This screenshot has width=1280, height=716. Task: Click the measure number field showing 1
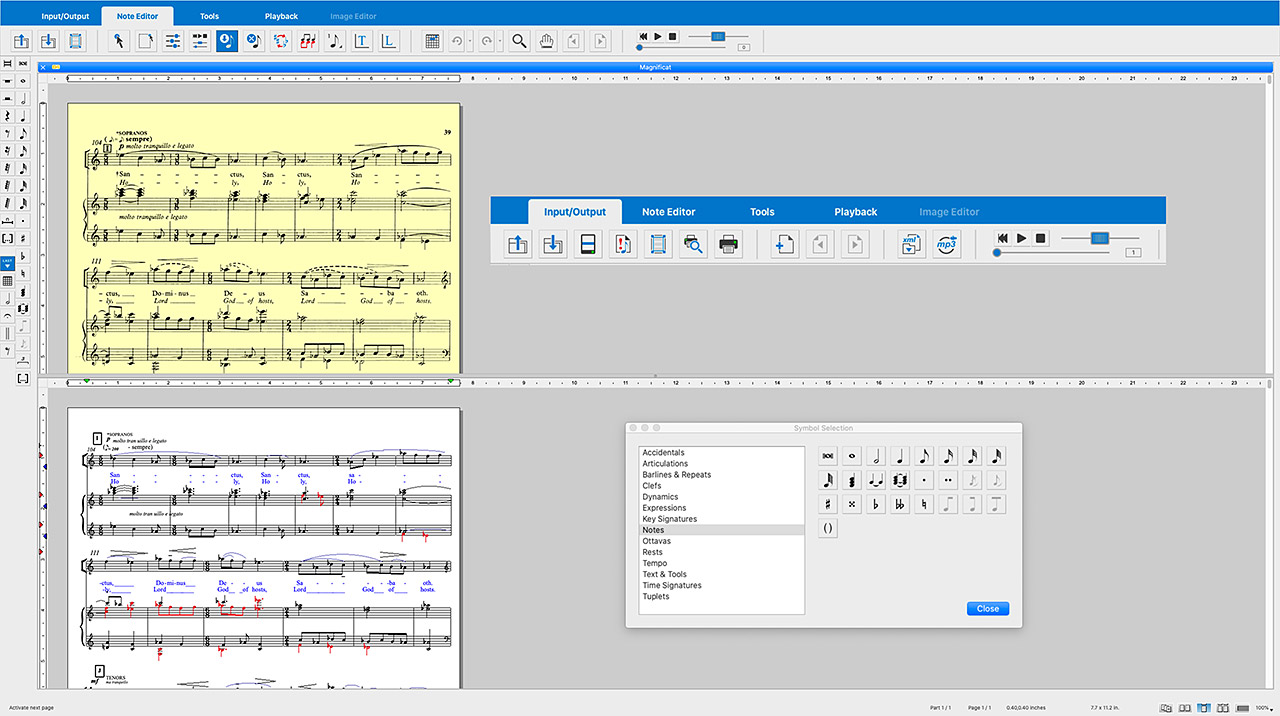[x=1133, y=253]
